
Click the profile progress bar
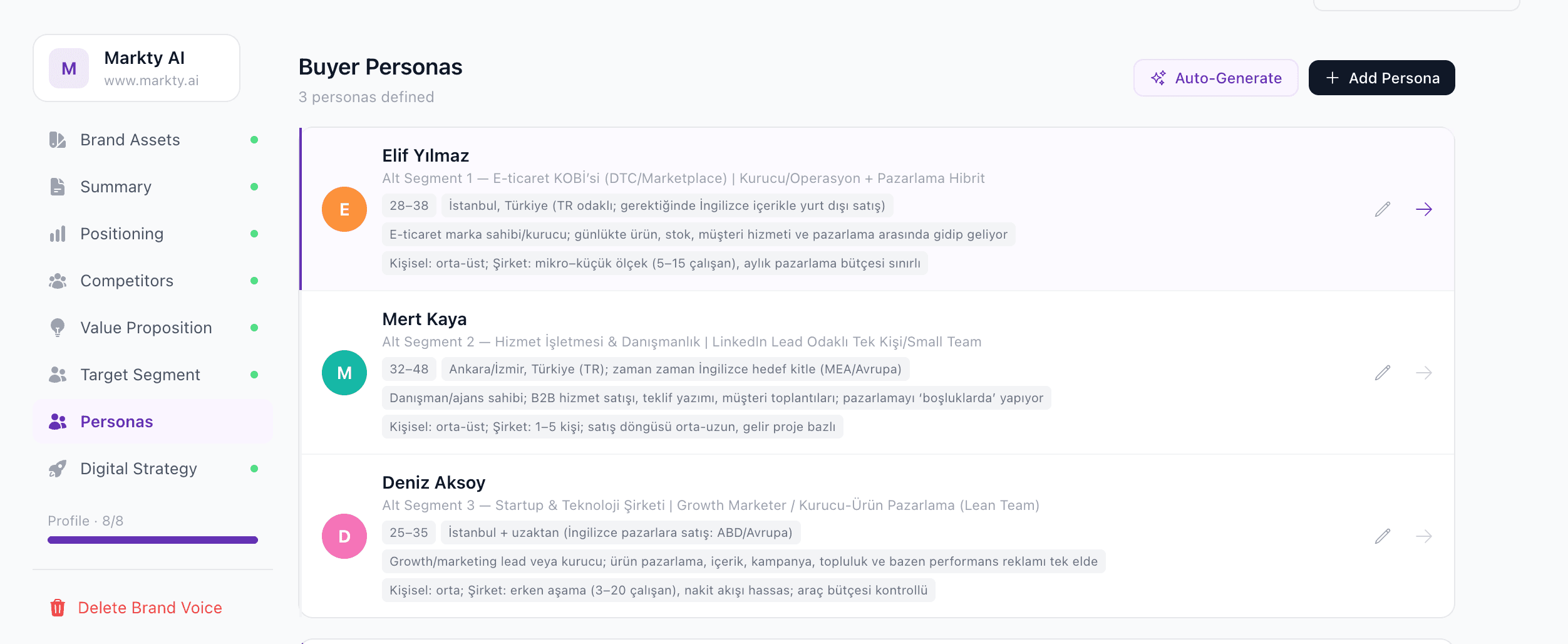click(153, 540)
